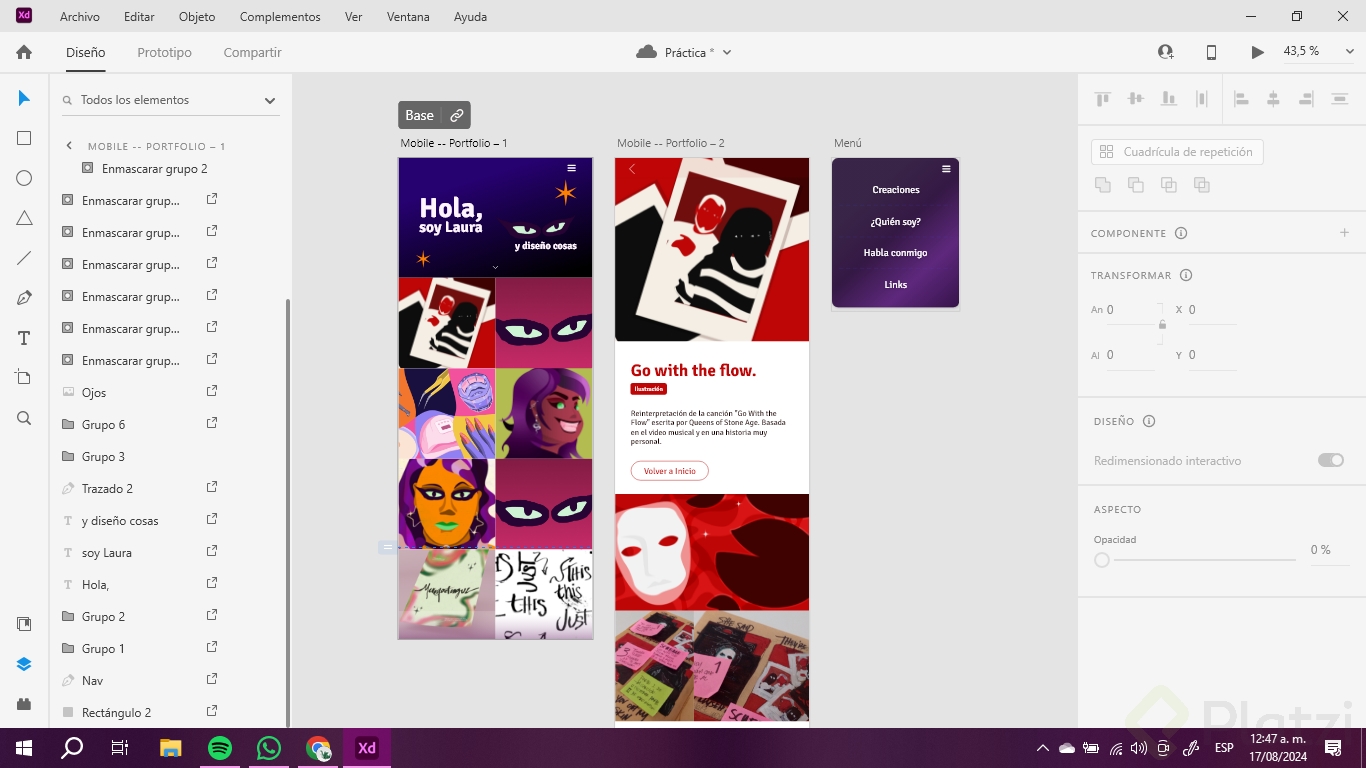Click the Volver a Inicio button

669,471
